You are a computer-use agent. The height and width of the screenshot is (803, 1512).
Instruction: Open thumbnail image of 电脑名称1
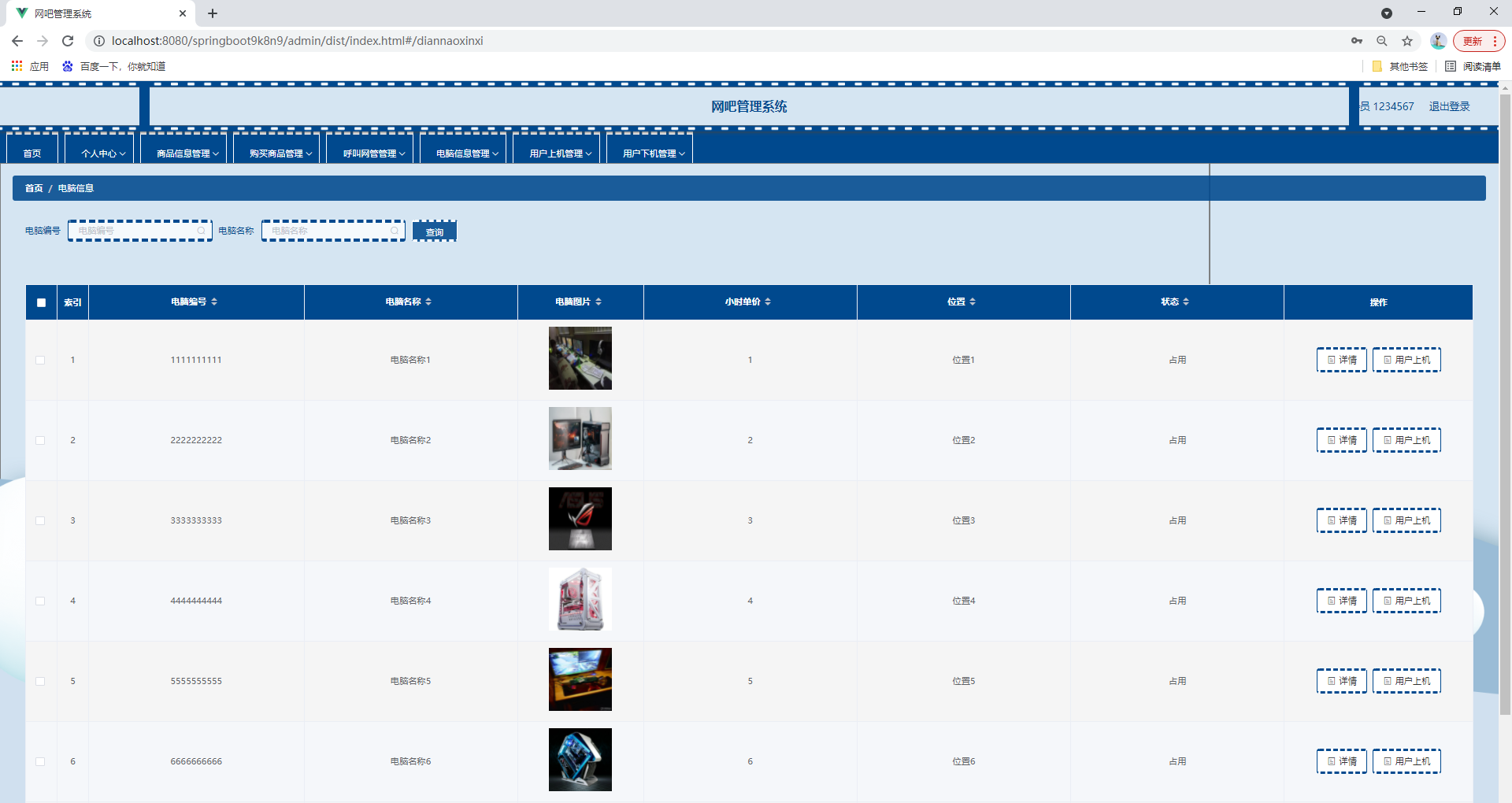(x=580, y=358)
